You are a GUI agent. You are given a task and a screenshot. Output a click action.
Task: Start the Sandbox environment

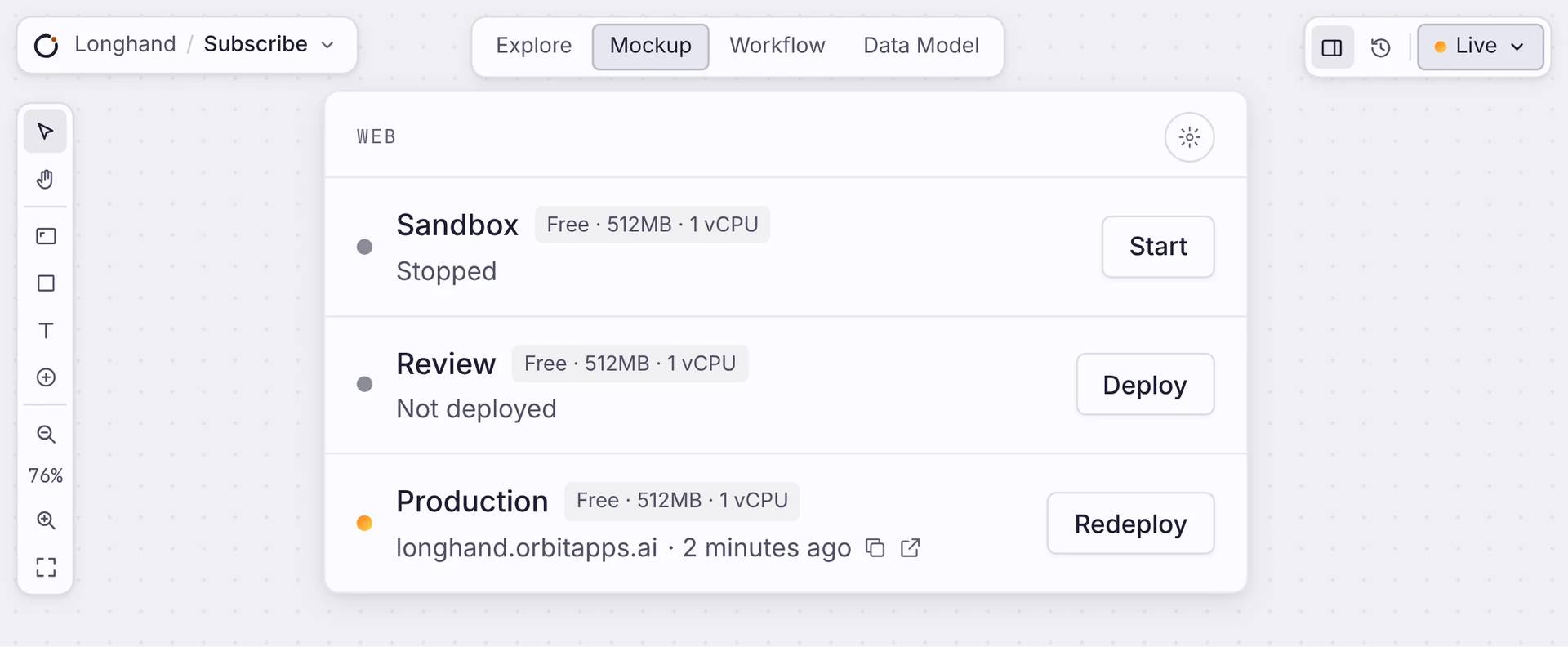[1158, 247]
